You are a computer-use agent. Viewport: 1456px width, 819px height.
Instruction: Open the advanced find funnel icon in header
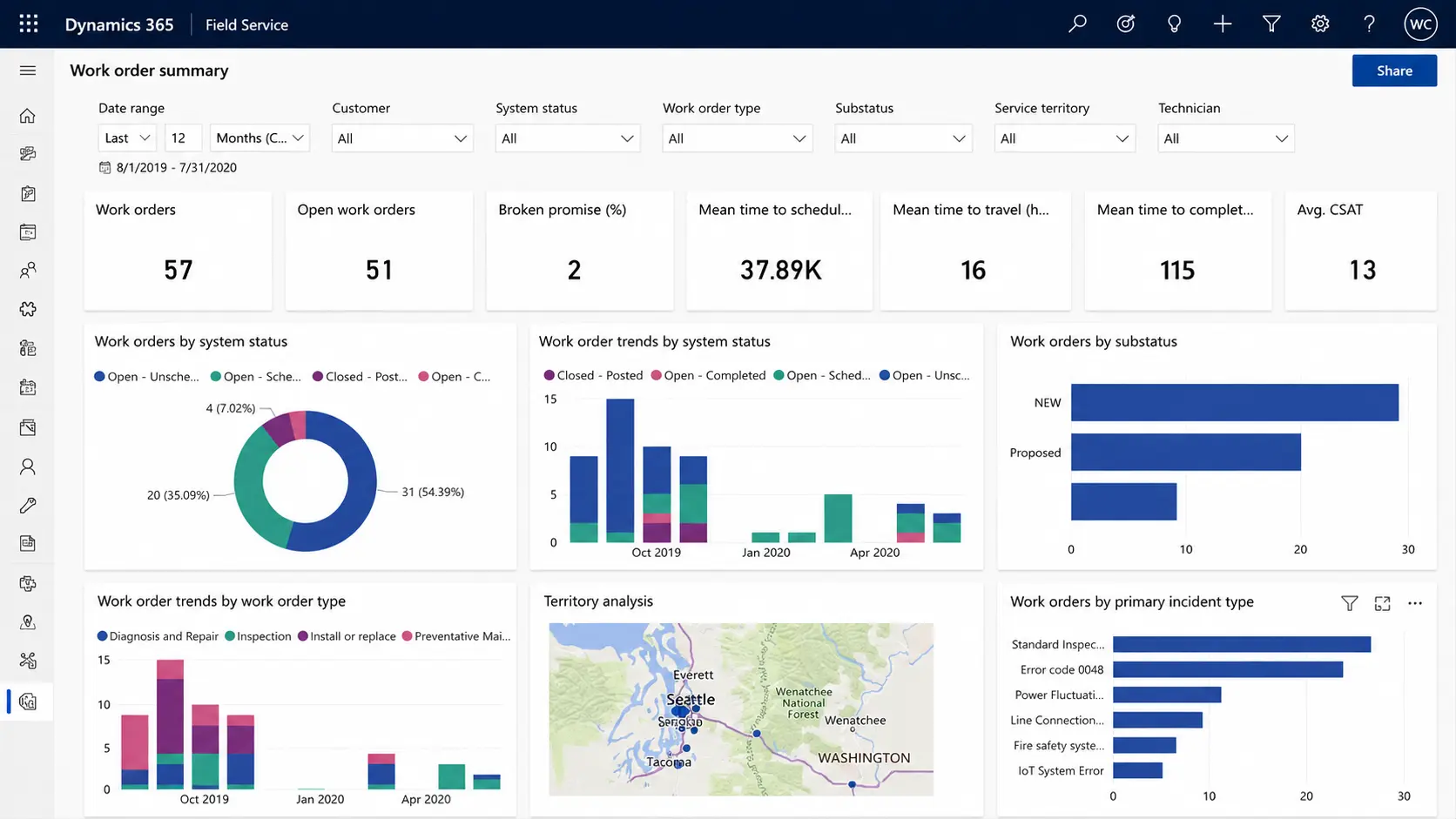pos(1271,23)
